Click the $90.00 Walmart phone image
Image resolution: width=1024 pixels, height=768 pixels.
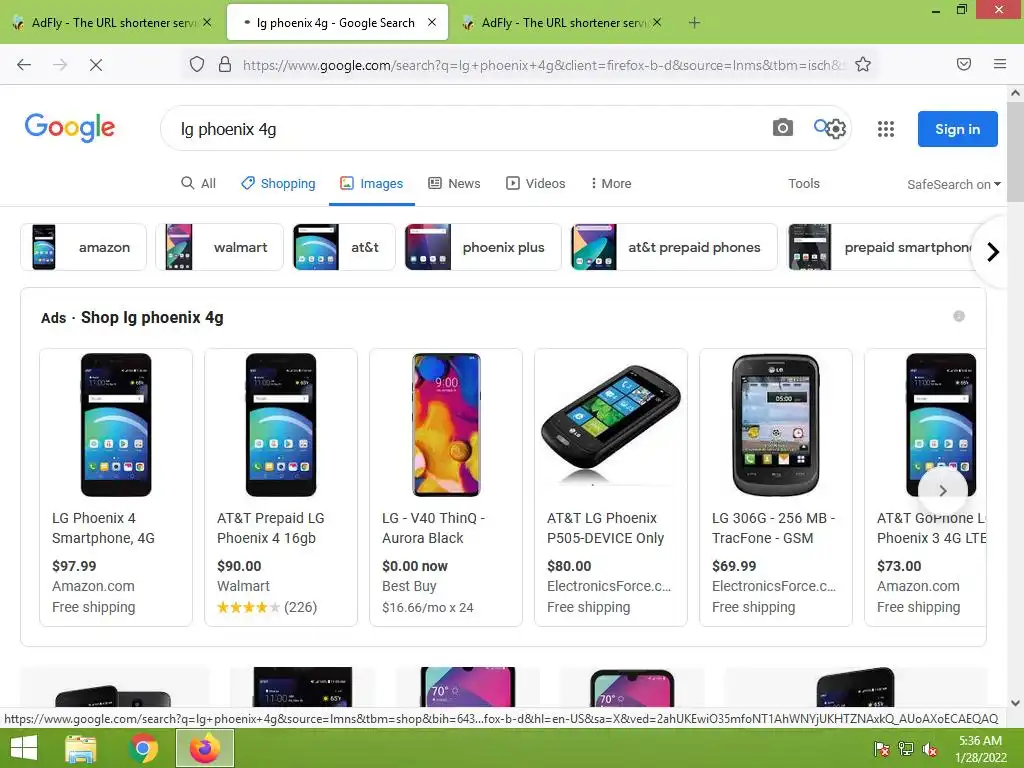tap(281, 424)
